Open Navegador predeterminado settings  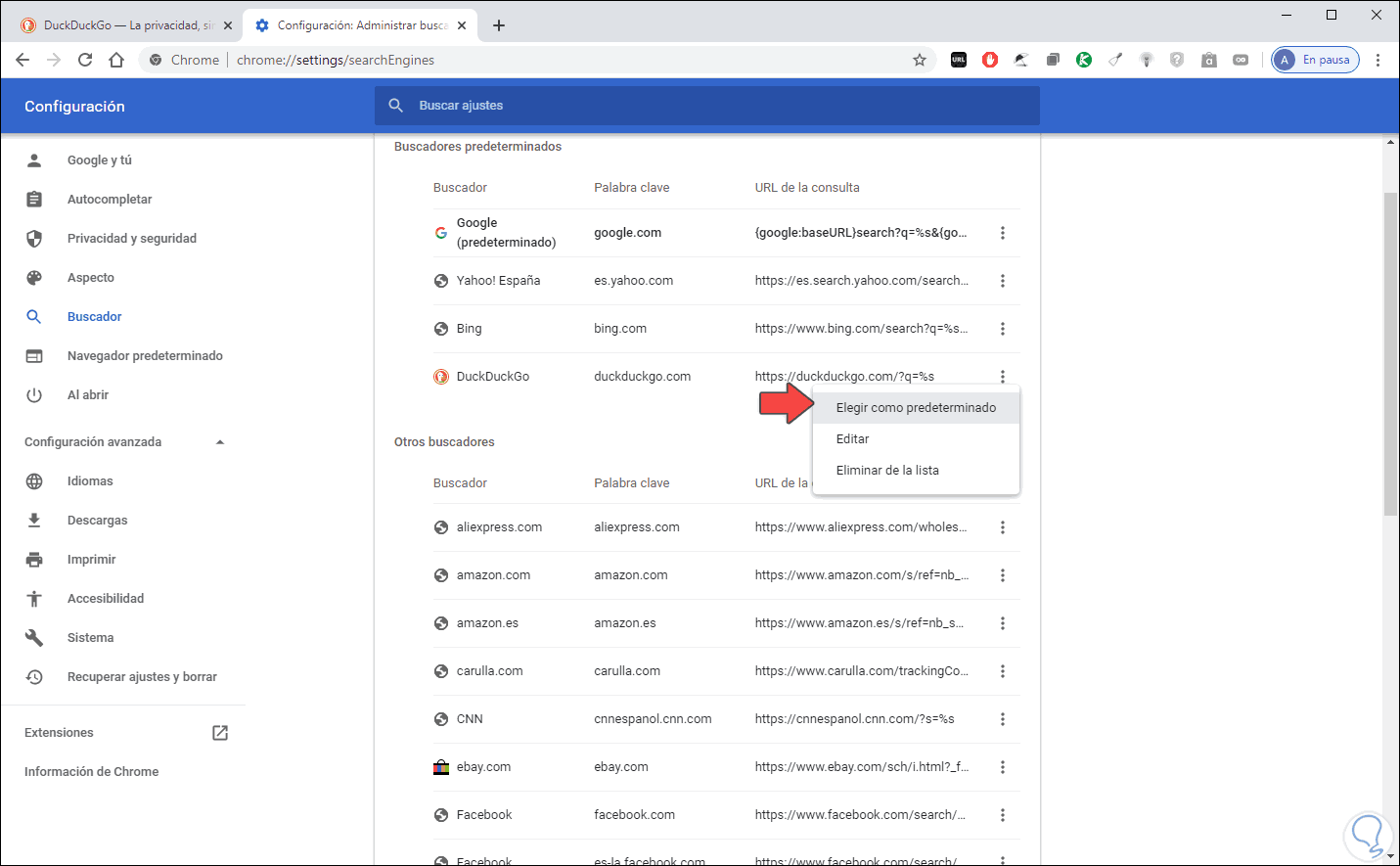coord(145,356)
